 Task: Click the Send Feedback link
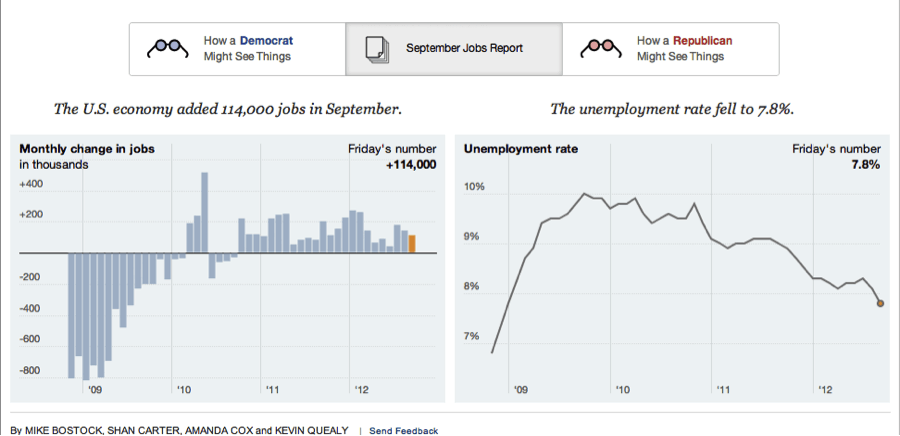[x=404, y=430]
